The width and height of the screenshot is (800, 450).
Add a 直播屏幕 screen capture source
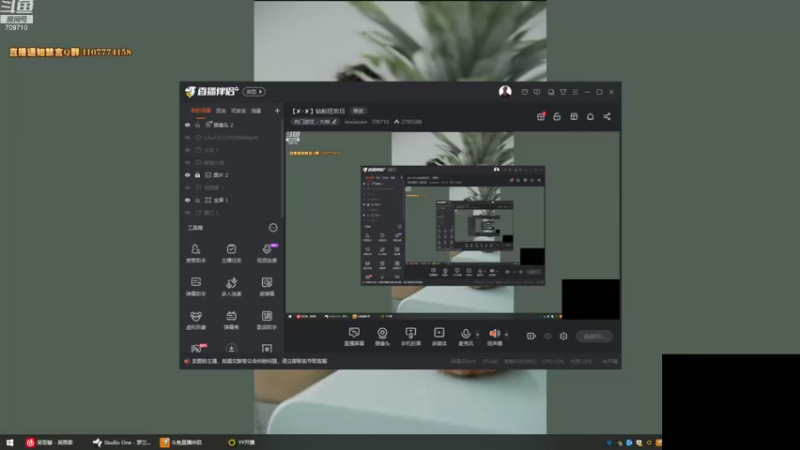tap(354, 337)
